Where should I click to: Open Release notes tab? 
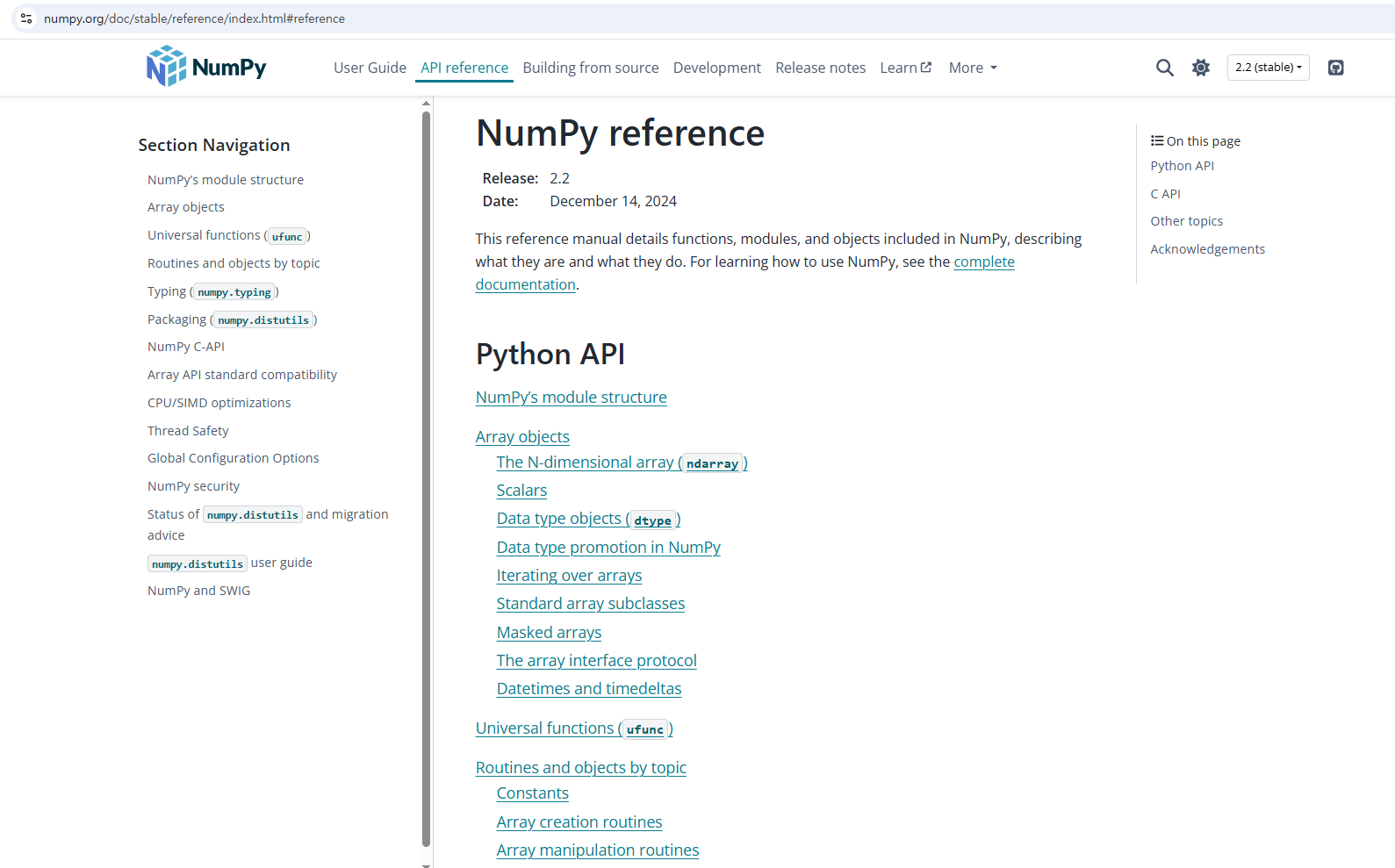pyautogui.click(x=820, y=68)
